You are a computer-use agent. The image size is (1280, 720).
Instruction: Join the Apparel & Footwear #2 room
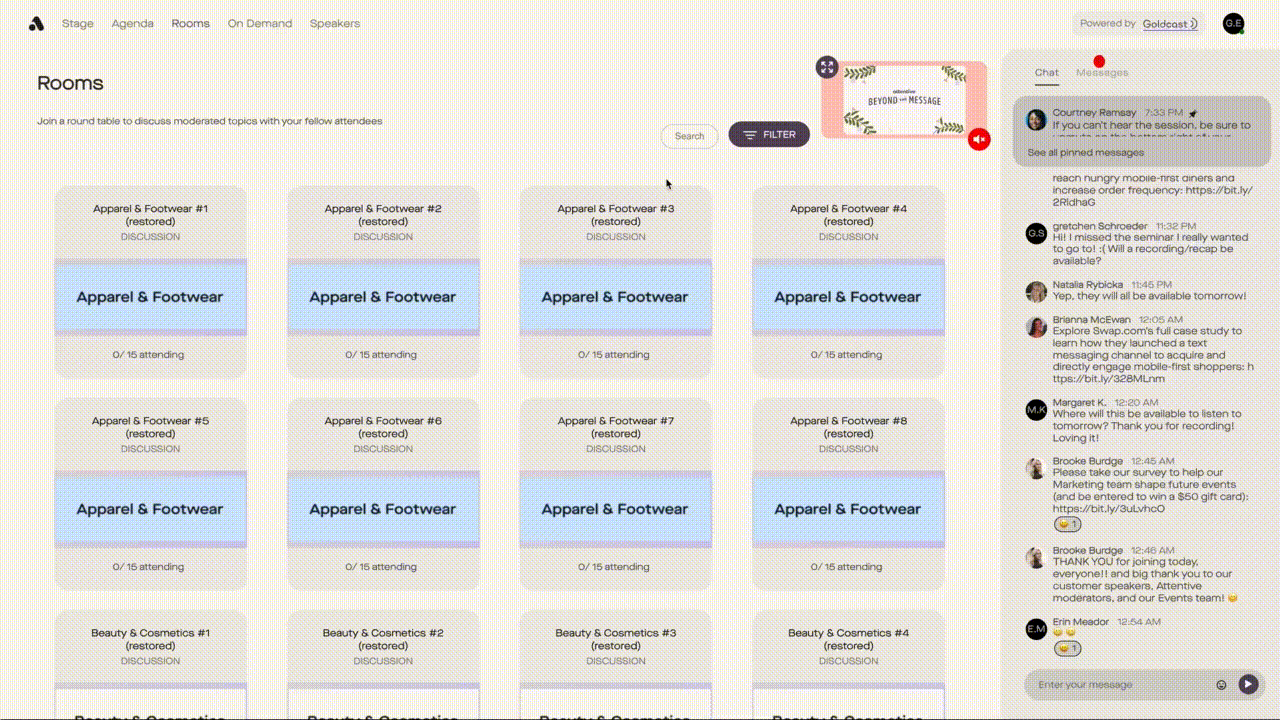pyautogui.click(x=383, y=281)
